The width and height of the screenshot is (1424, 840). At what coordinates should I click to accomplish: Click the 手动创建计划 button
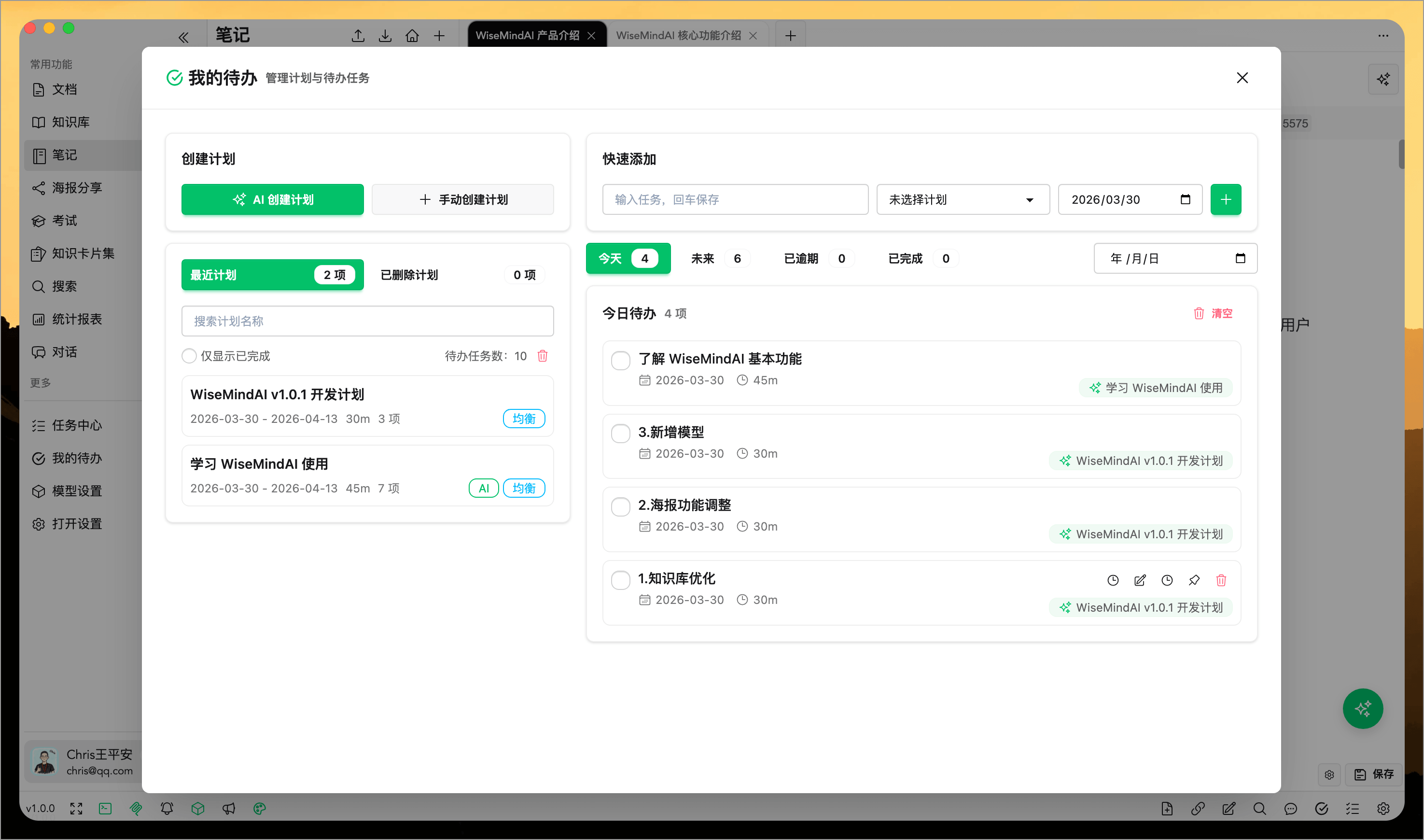pyautogui.click(x=462, y=199)
